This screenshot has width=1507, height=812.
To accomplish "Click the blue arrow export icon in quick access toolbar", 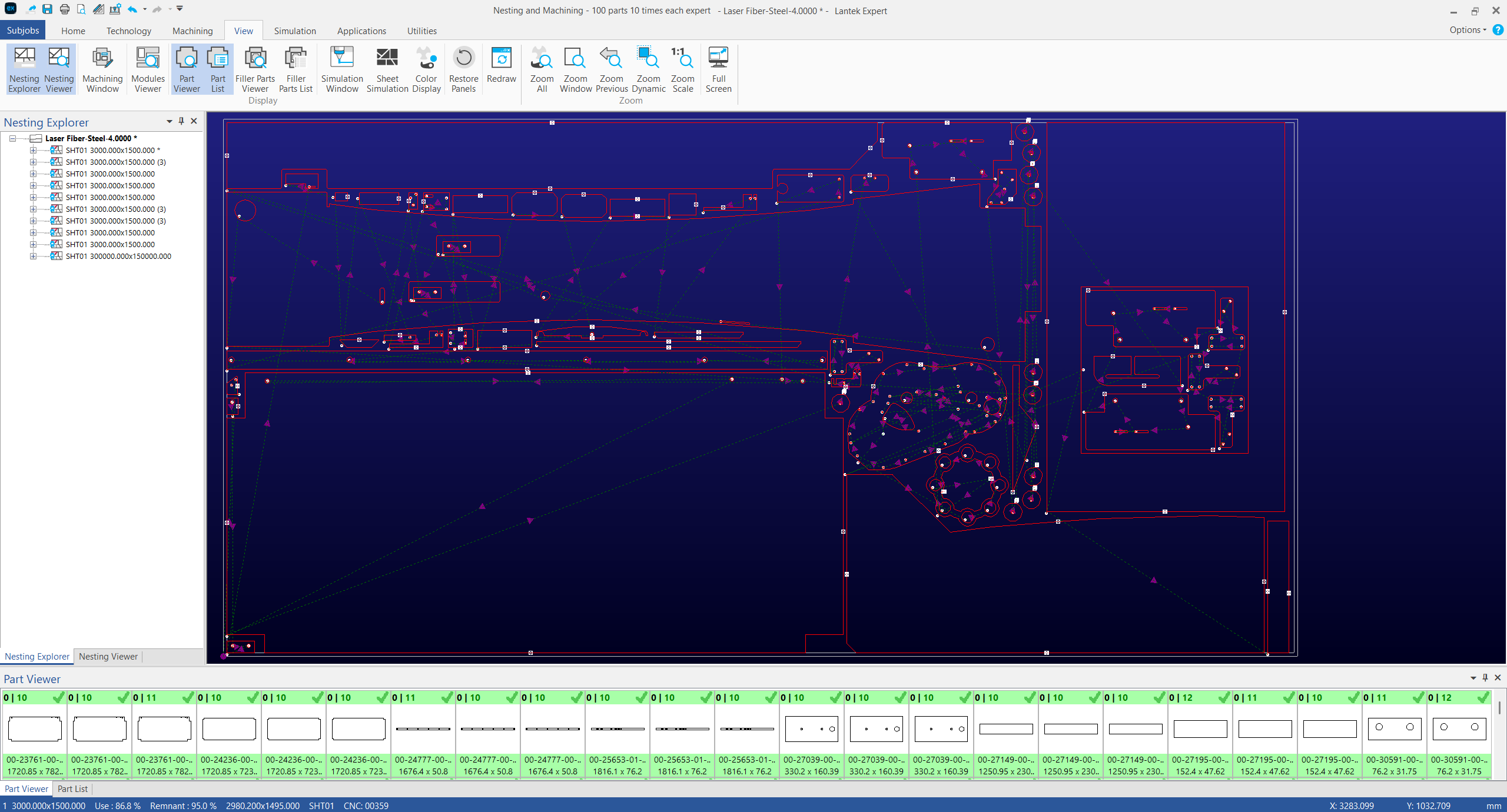I will click(31, 9).
